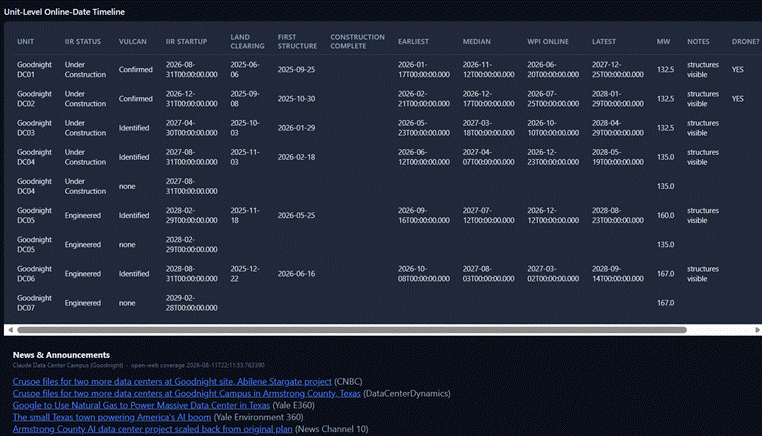Click the IIR STARTUP column header
Image resolution: width=762 pixels, height=436 pixels.
pyautogui.click(x=186, y=42)
